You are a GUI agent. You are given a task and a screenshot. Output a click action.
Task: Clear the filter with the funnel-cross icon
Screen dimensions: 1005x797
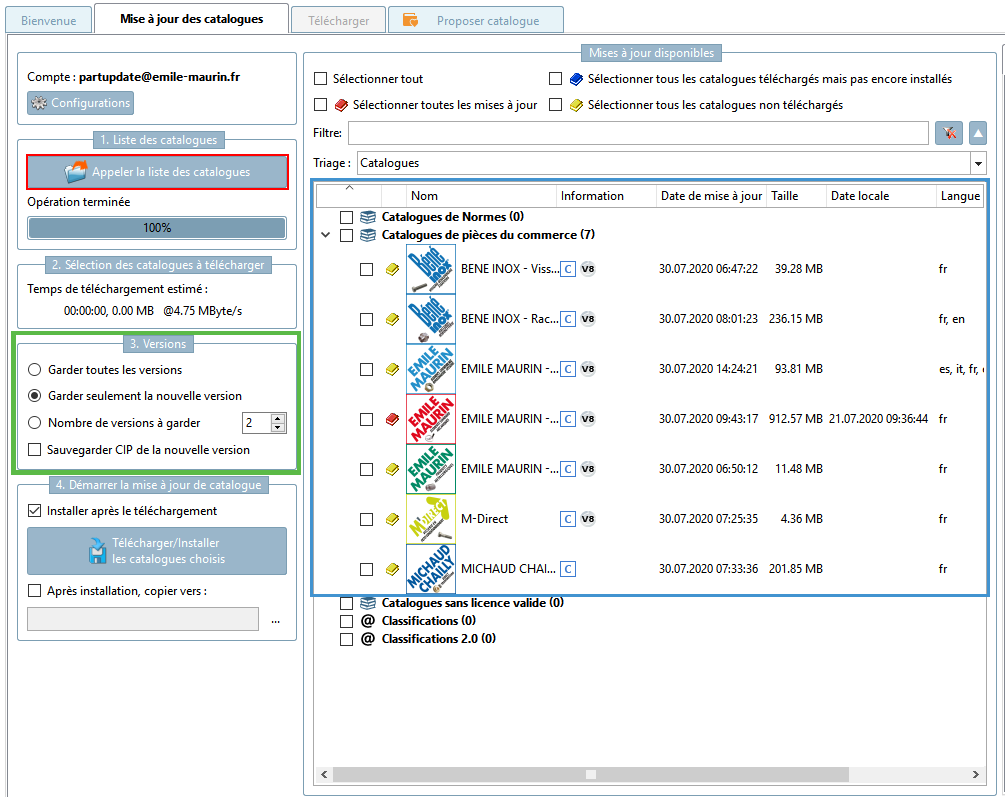click(x=949, y=133)
